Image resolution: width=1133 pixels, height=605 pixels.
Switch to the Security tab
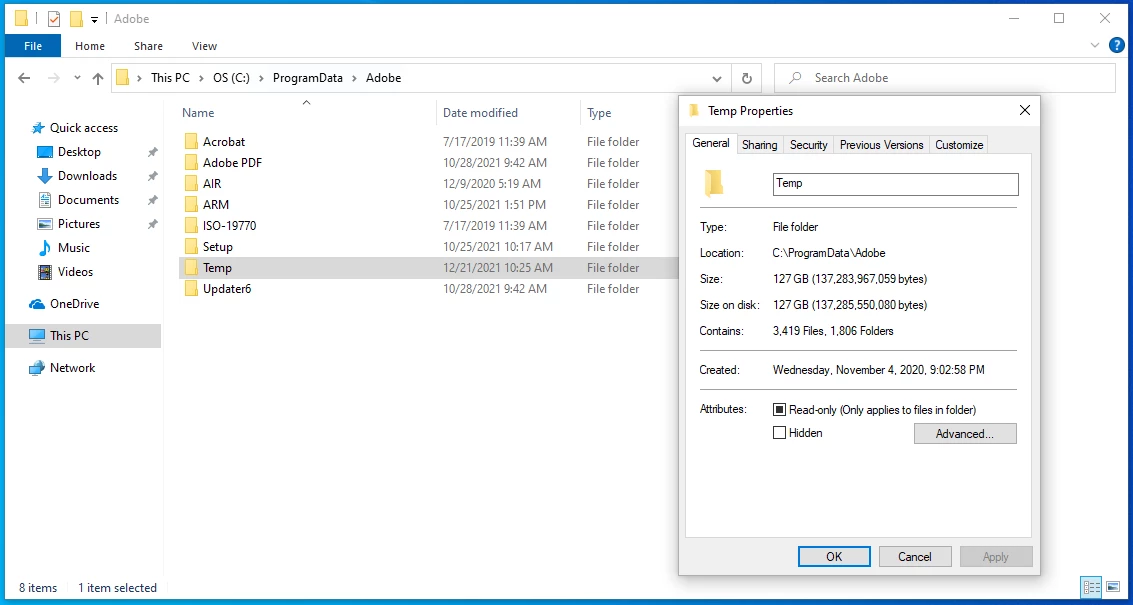(x=809, y=145)
